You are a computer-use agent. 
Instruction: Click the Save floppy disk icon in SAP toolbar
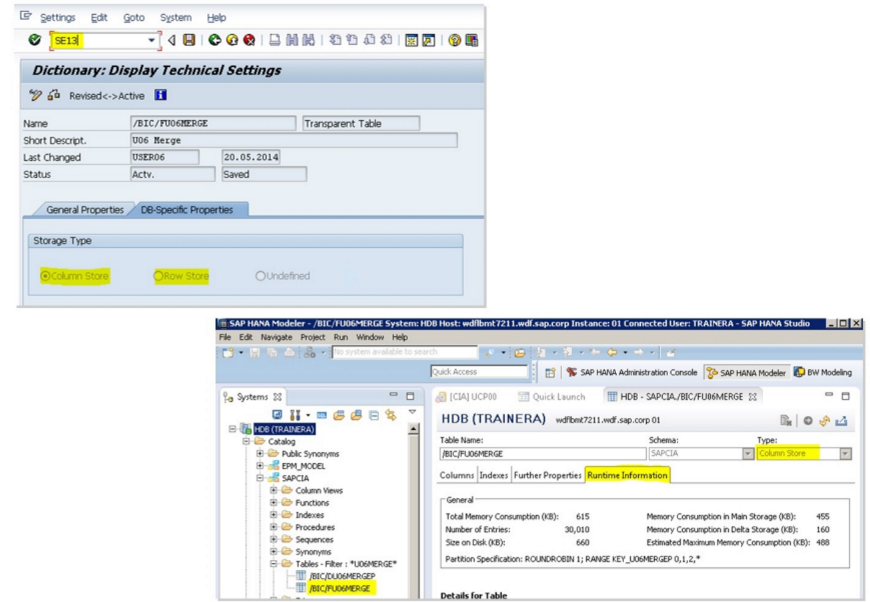click(x=189, y=40)
